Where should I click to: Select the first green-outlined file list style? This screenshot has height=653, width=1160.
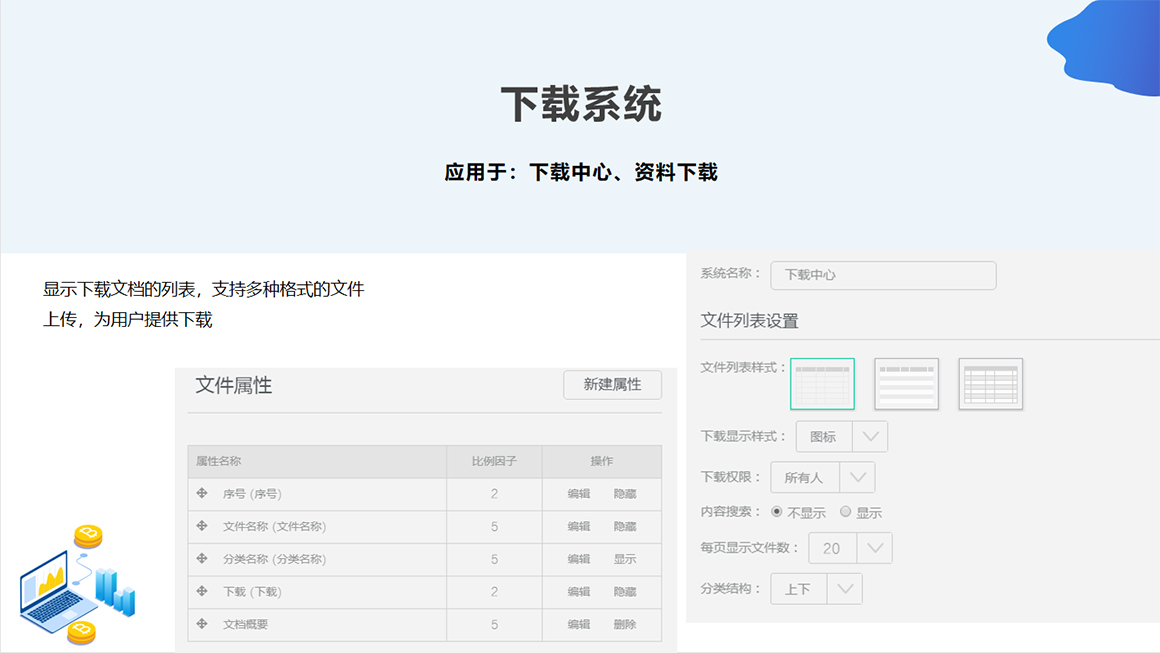(x=822, y=384)
